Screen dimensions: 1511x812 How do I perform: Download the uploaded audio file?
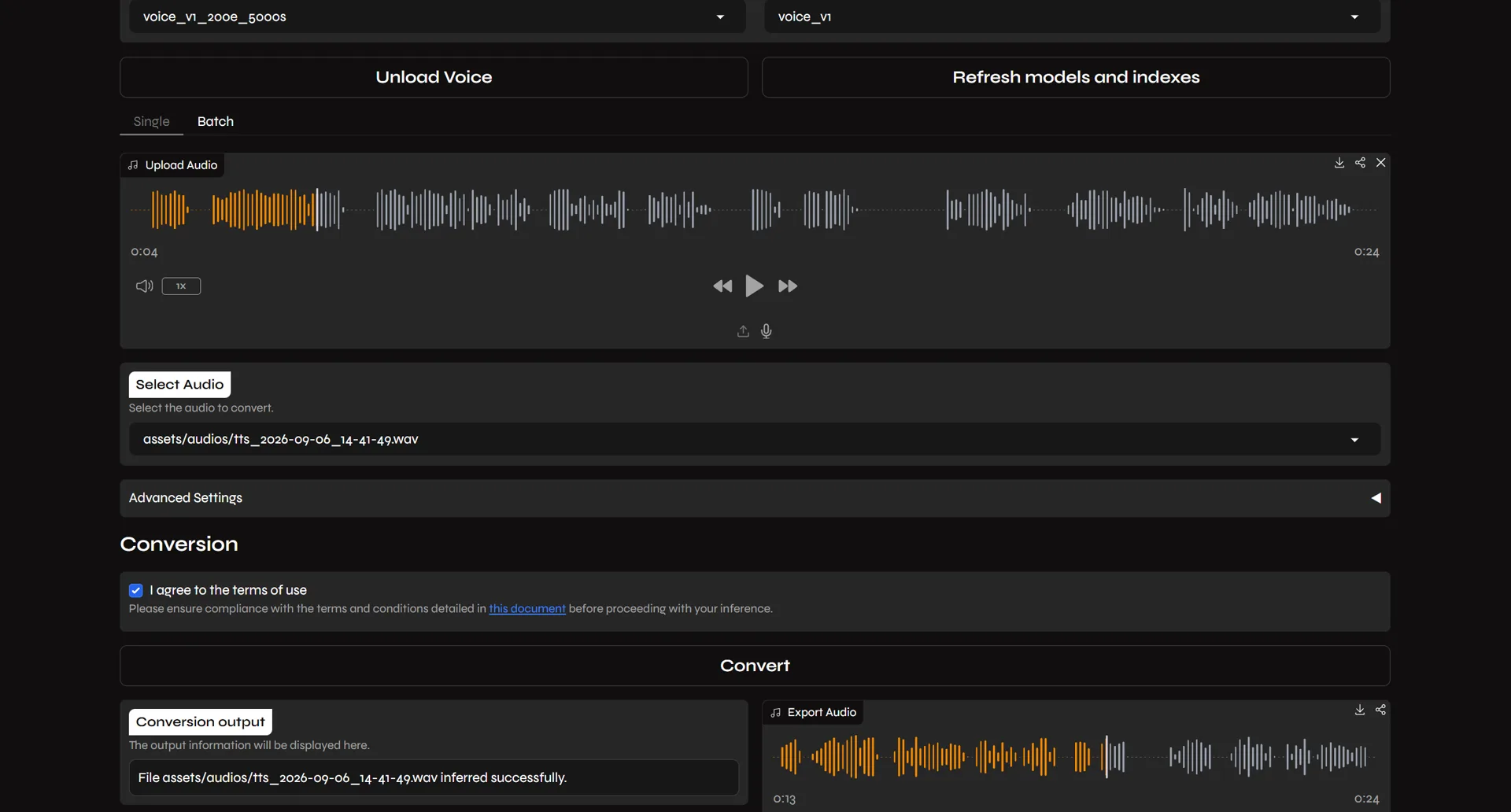pyautogui.click(x=1339, y=163)
